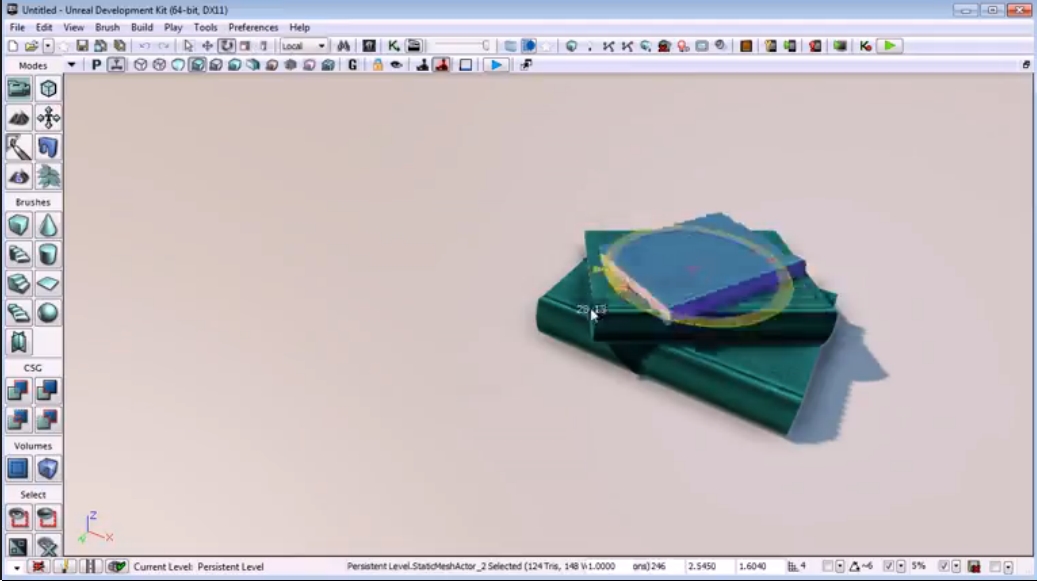Open the Preferences menu
The width and height of the screenshot is (1037, 581).
pos(253,28)
